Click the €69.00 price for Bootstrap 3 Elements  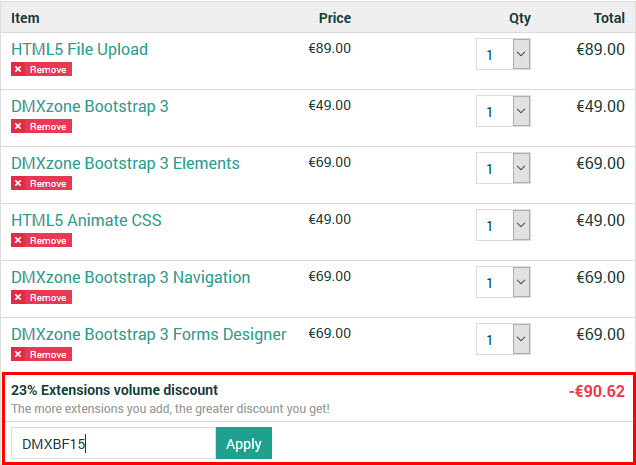click(330, 163)
